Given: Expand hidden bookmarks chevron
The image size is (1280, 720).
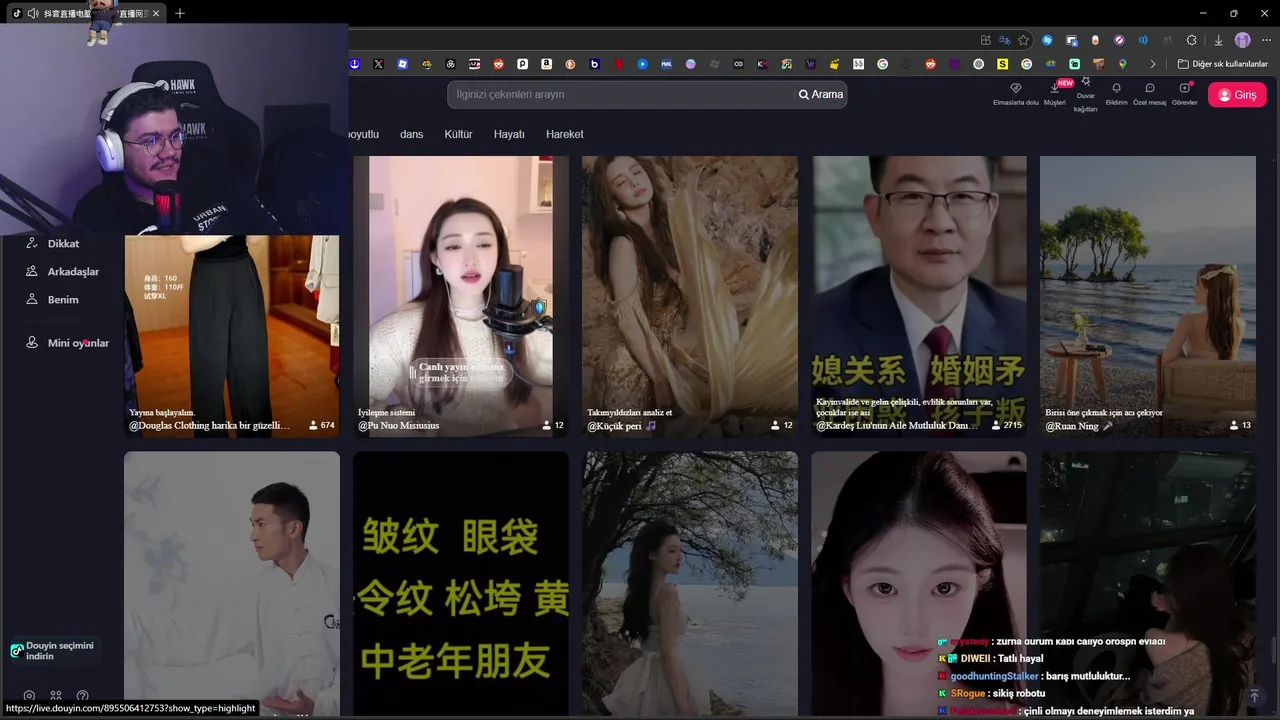Looking at the screenshot, I should [1153, 64].
